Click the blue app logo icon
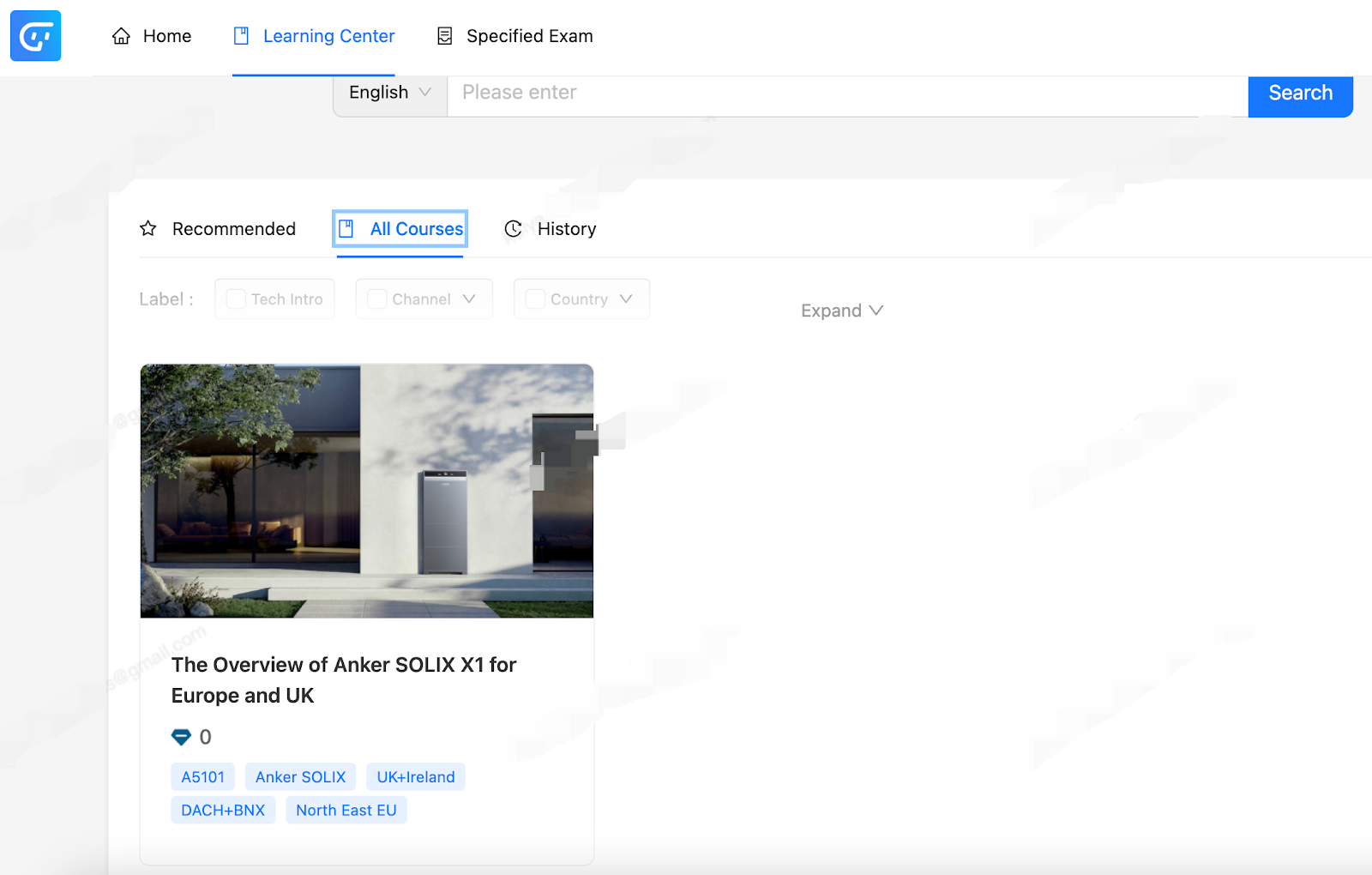 coord(35,36)
